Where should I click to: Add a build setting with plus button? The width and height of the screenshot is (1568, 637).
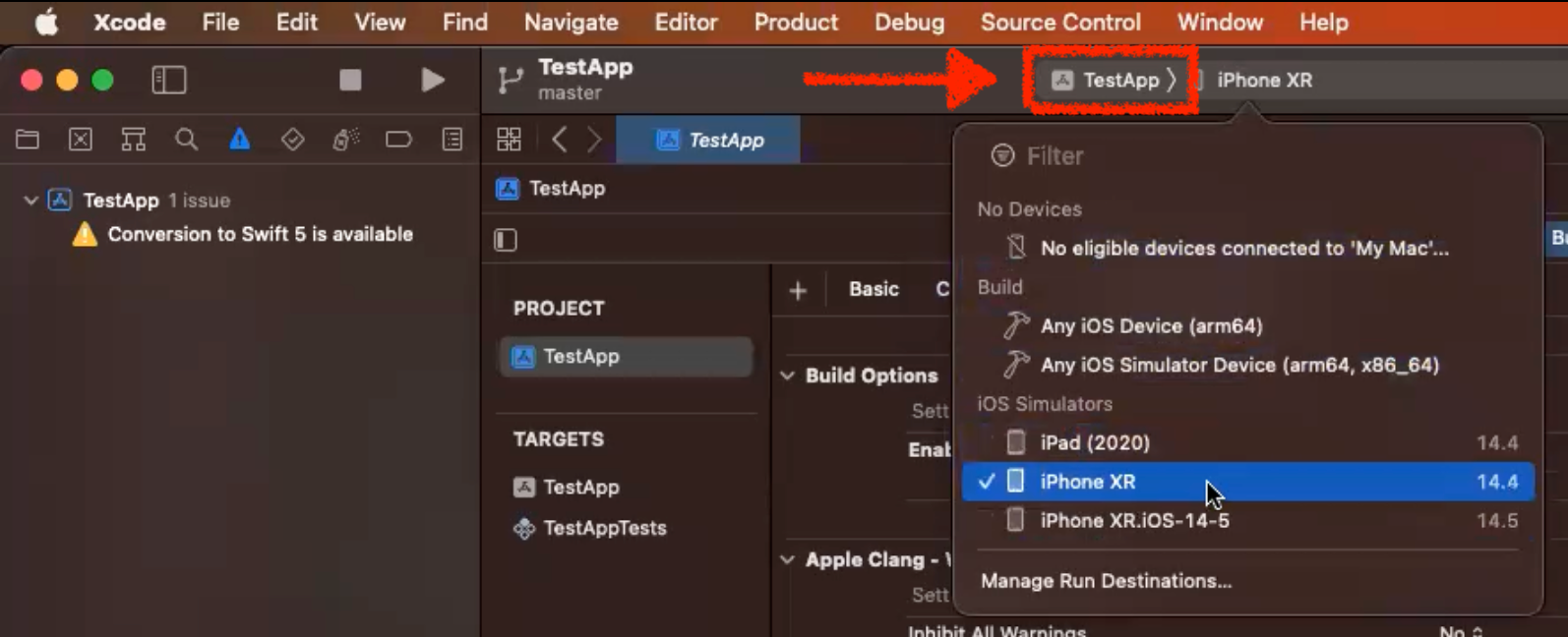798,290
